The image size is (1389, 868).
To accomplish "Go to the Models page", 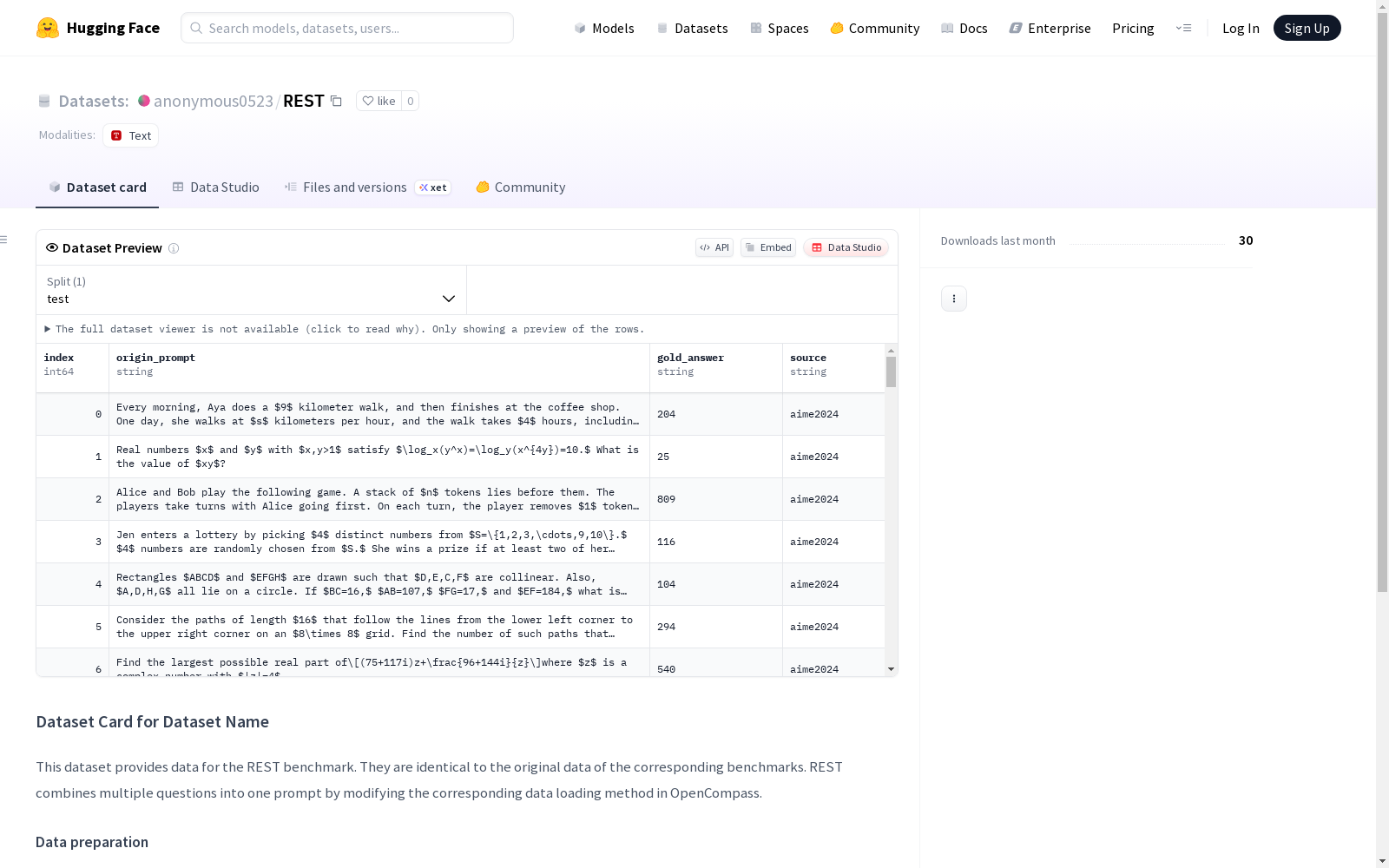I will (x=604, y=28).
